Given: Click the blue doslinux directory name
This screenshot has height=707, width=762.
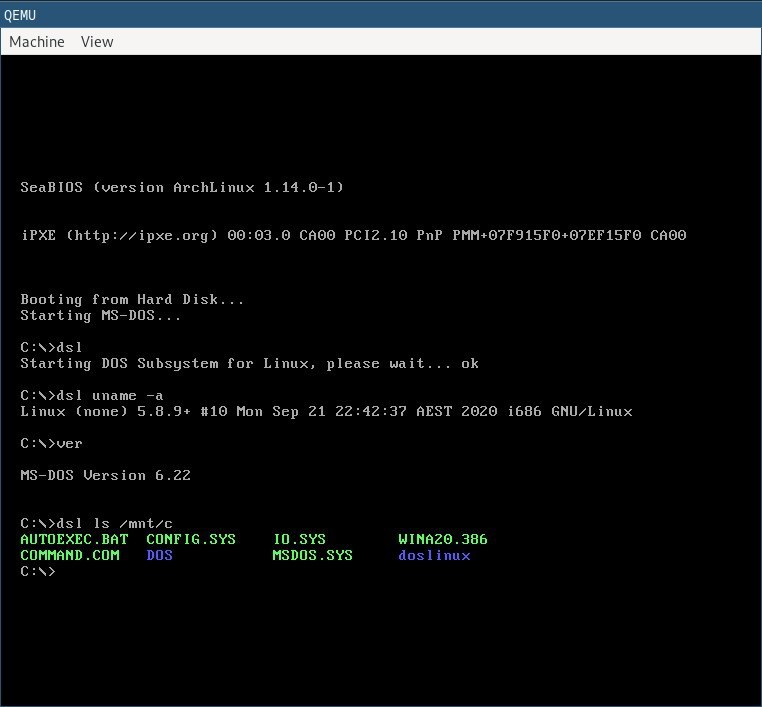Looking at the screenshot, I should coord(434,555).
